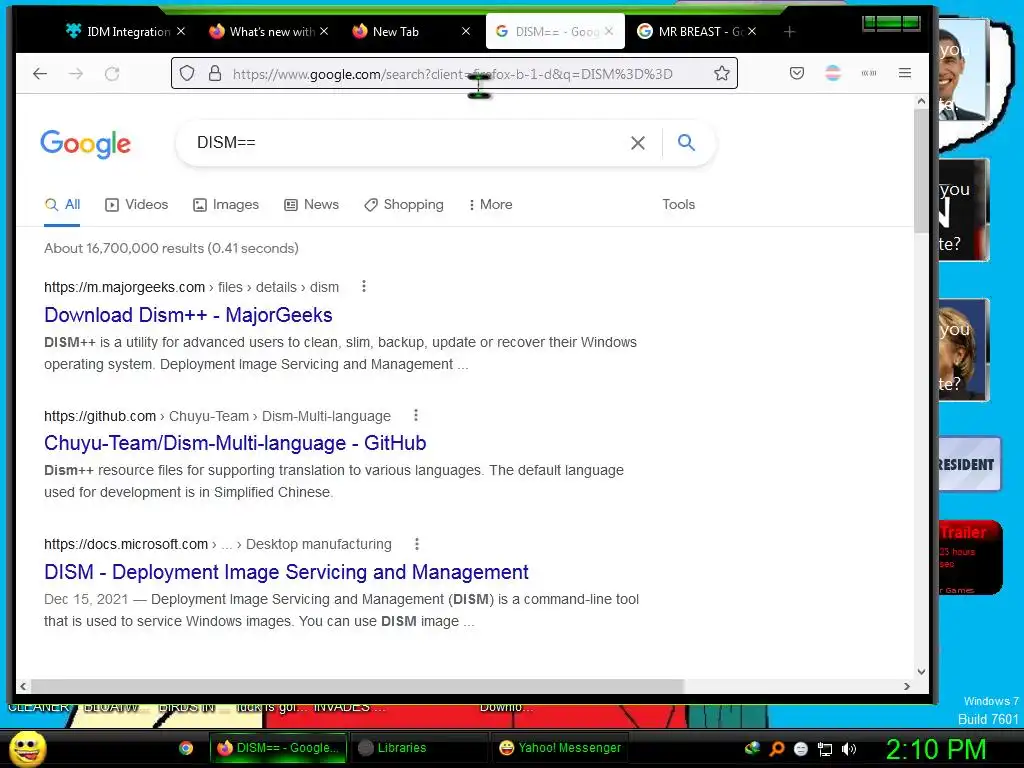
Task: Open the striped account avatar icon
Action: (x=833, y=73)
